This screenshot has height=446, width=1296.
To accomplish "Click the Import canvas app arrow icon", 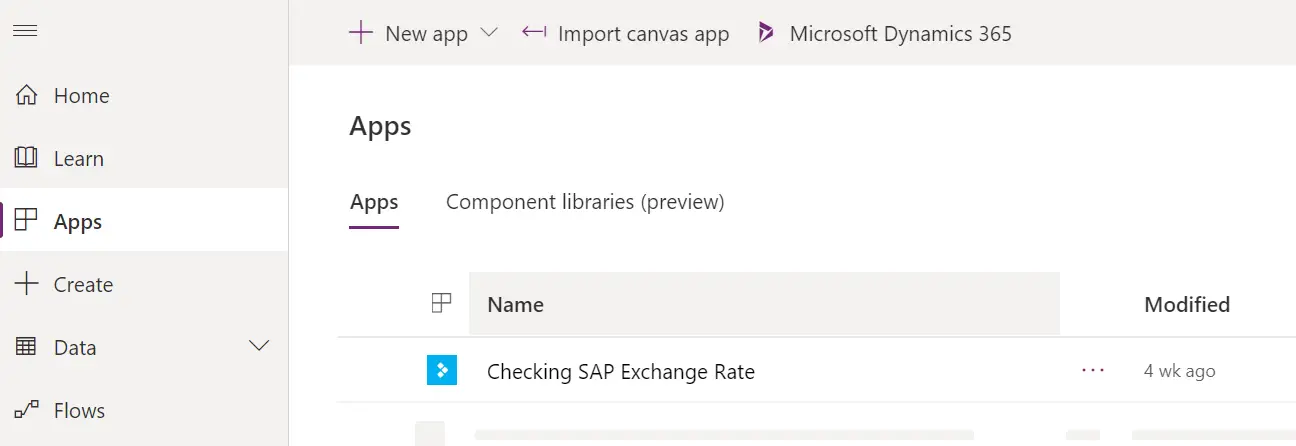I will click(x=534, y=33).
